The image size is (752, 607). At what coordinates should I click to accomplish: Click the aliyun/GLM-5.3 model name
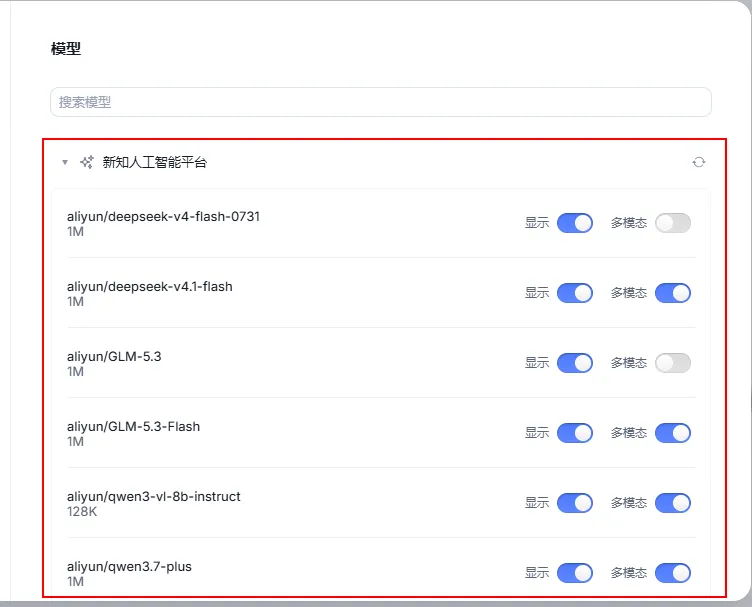(x=114, y=357)
